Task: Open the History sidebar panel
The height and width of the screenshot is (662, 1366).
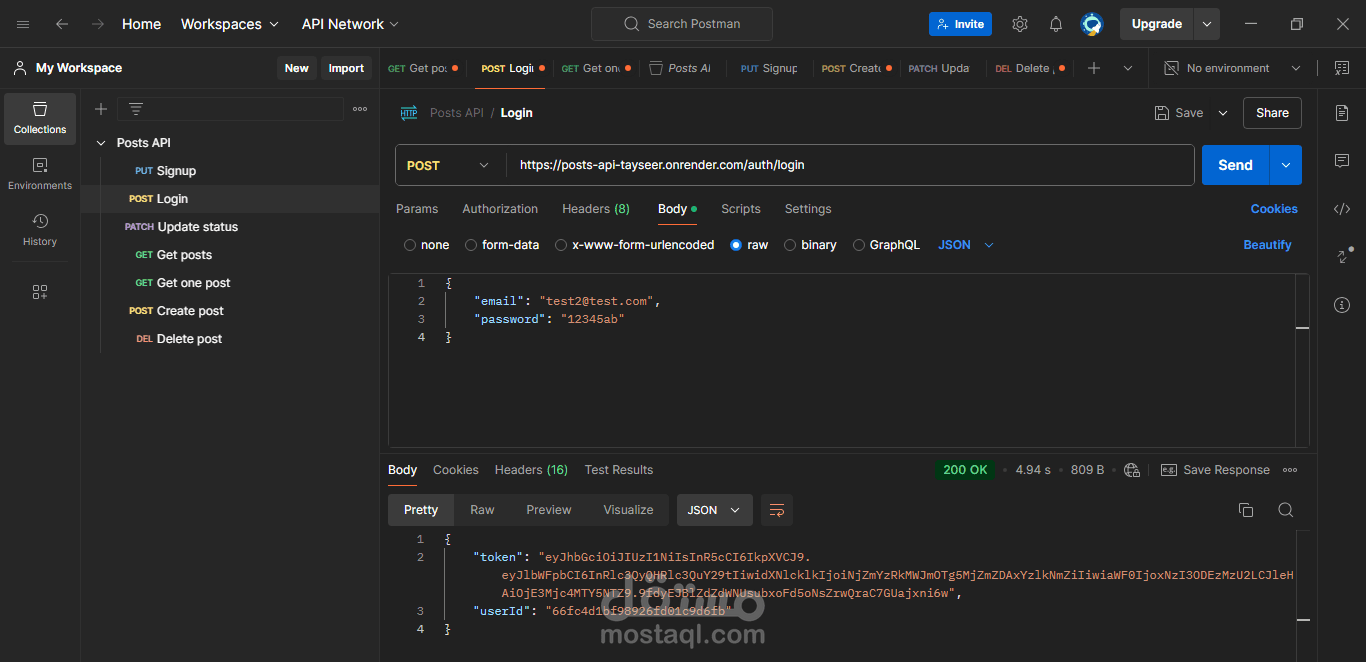Action: pyautogui.click(x=40, y=229)
